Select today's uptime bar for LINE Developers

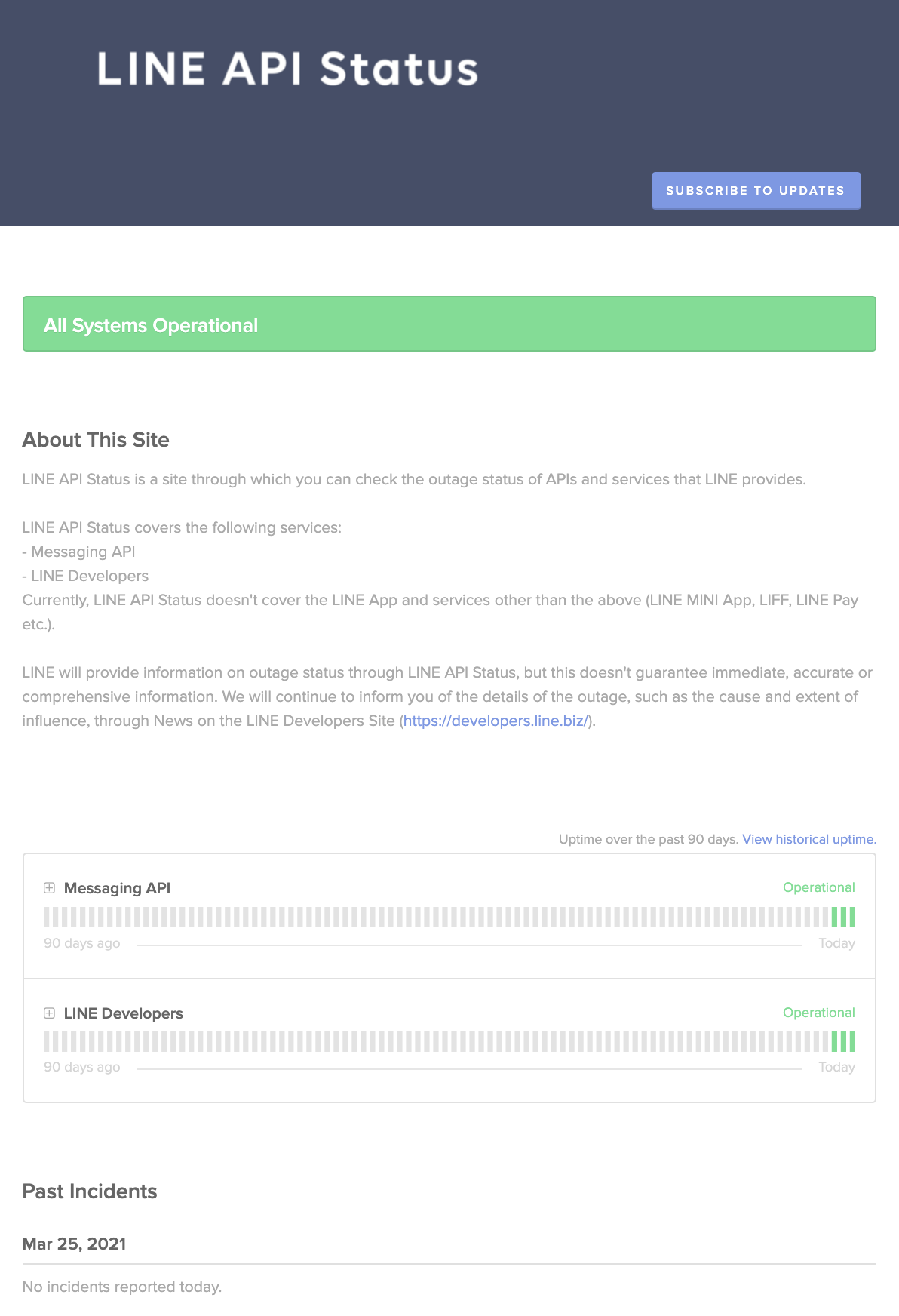pos(852,1041)
